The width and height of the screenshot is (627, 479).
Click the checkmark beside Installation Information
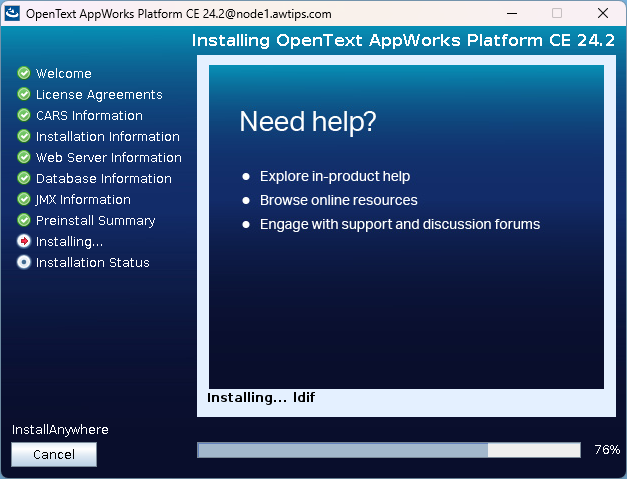click(24, 136)
